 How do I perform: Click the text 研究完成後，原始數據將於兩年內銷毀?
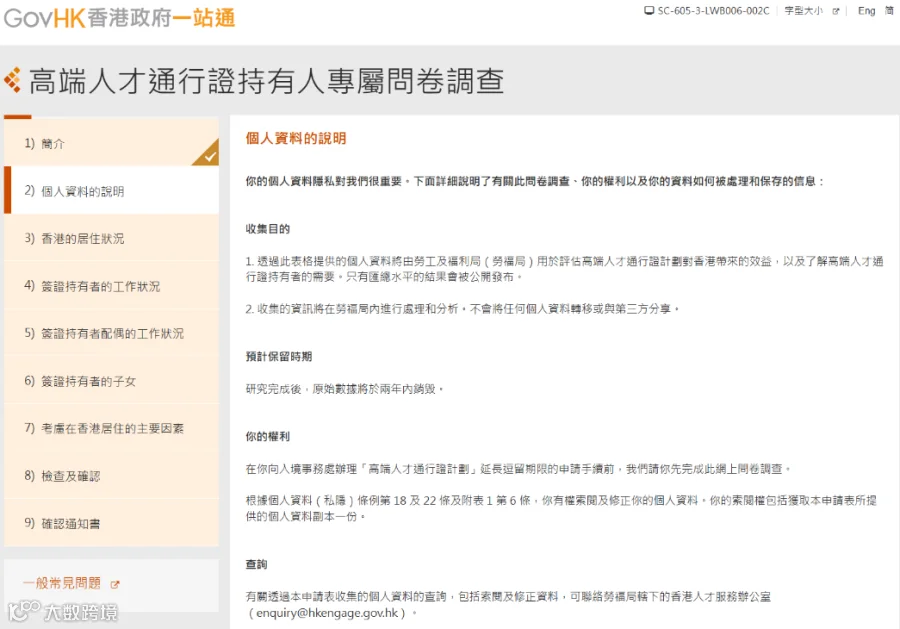coord(344,389)
